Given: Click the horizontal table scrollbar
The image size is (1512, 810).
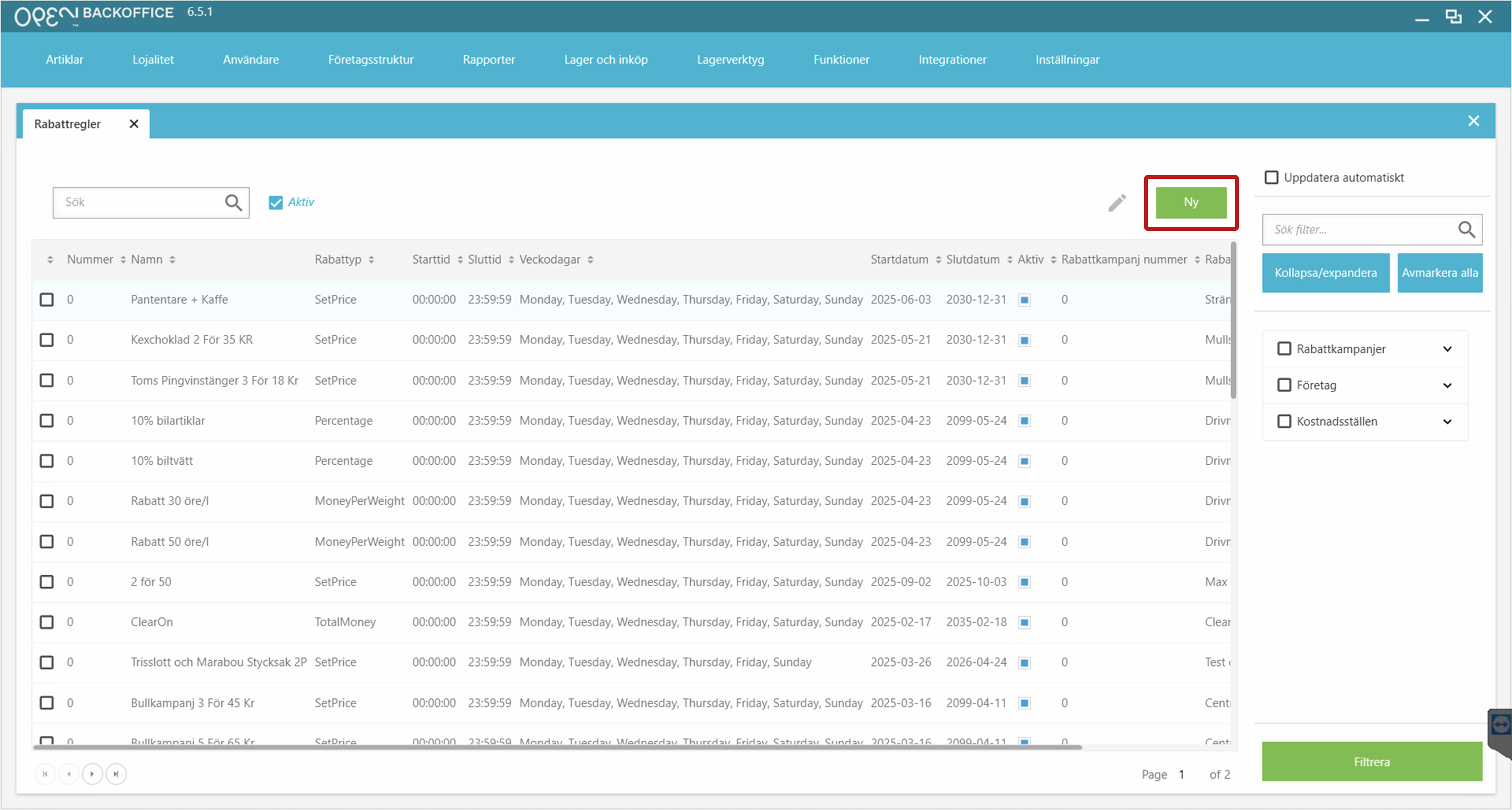Looking at the screenshot, I should [x=557, y=747].
